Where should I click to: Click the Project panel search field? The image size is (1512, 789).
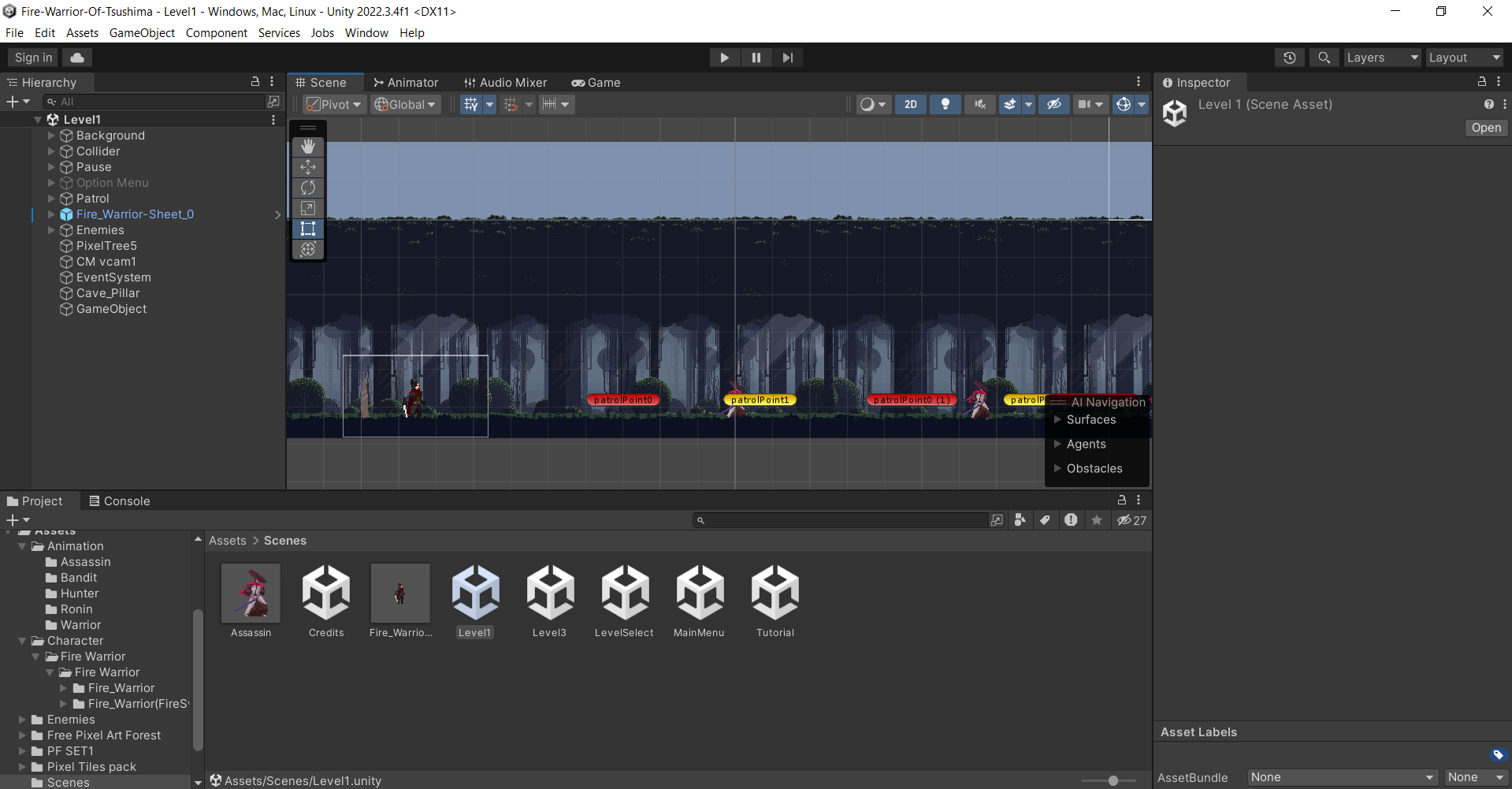[841, 520]
